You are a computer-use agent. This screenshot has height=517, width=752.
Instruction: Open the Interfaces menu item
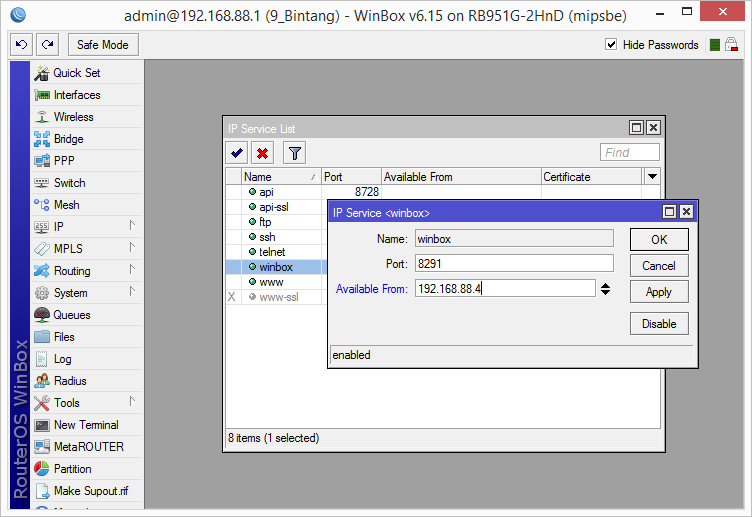click(88, 95)
